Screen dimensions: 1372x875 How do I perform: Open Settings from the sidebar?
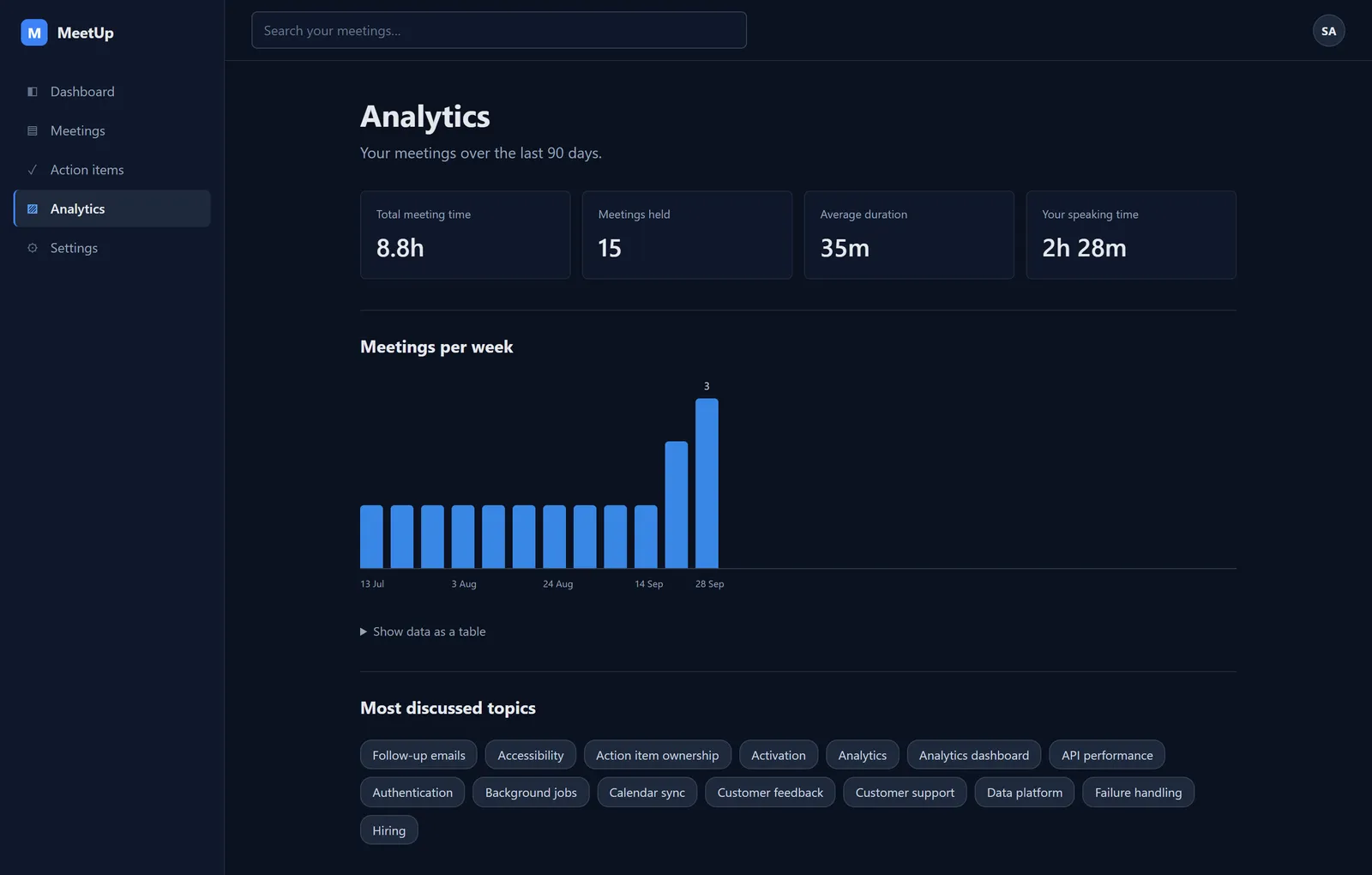pos(112,248)
